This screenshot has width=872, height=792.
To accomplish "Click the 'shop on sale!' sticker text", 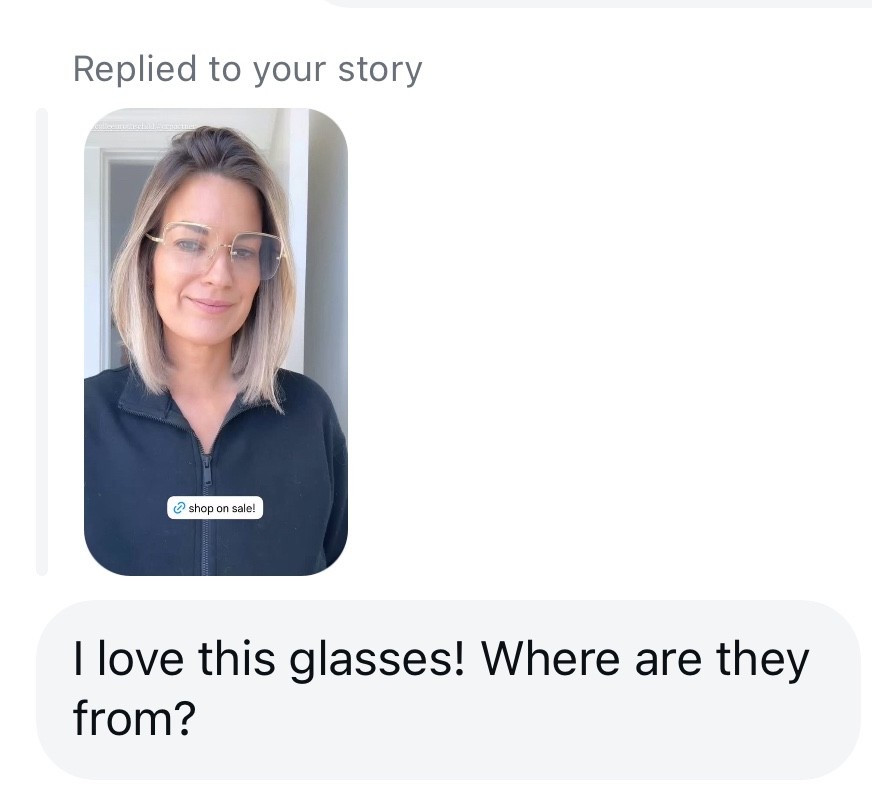I will (222, 508).
